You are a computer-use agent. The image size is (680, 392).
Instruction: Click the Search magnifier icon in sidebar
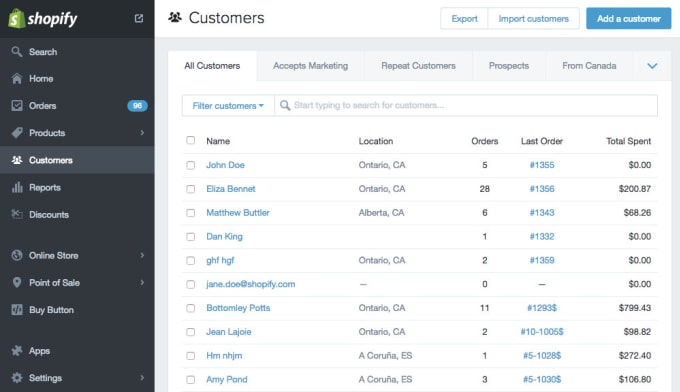(16, 52)
